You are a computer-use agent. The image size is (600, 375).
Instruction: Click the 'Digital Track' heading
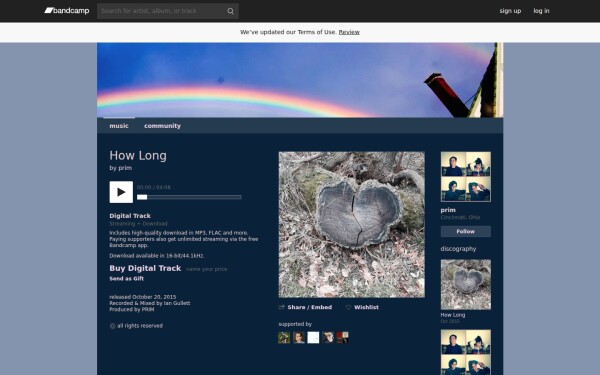(x=130, y=216)
